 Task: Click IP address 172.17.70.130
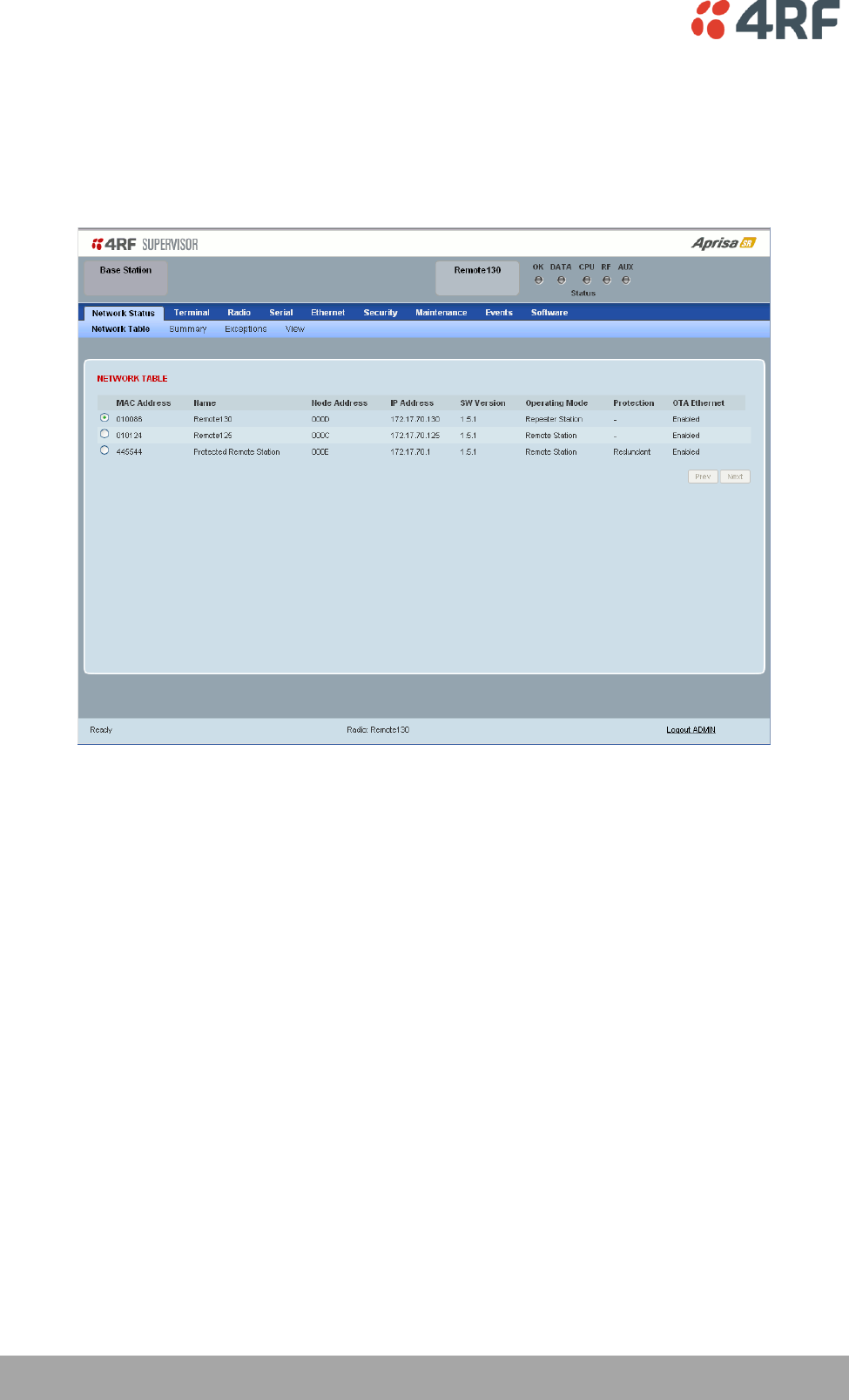pos(415,419)
